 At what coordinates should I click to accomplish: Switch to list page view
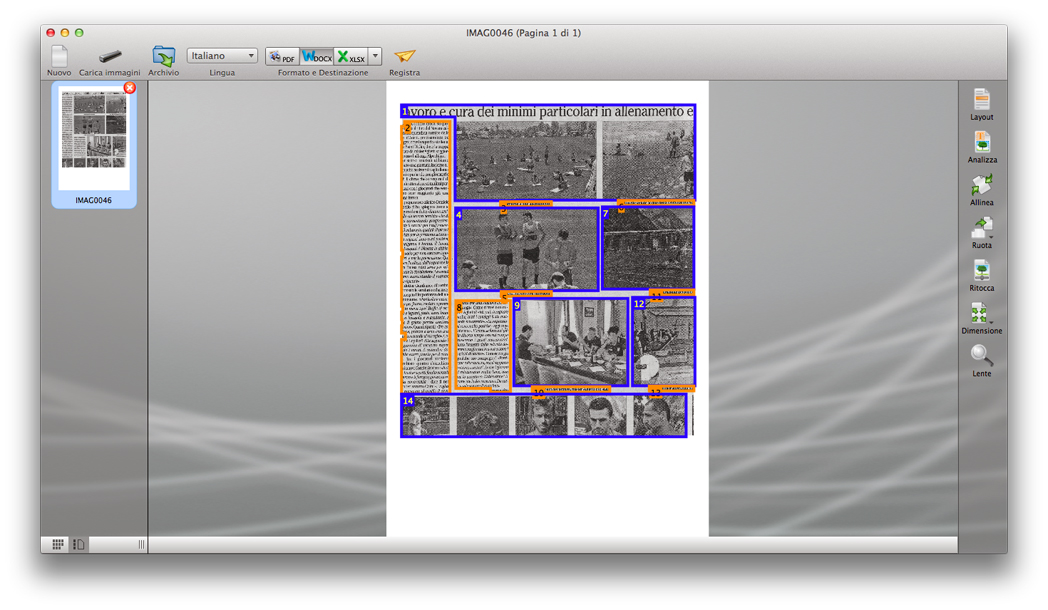click(x=79, y=544)
